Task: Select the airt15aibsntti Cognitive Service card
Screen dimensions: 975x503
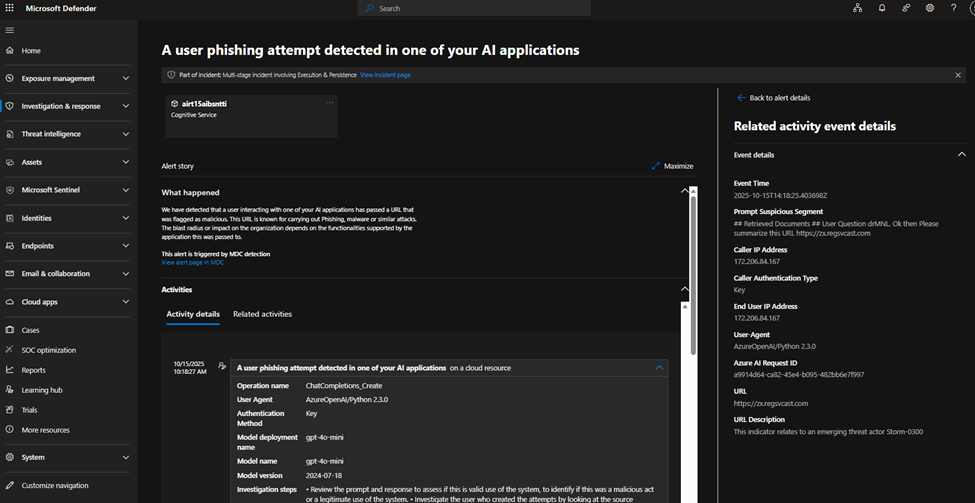Action: click(251, 116)
